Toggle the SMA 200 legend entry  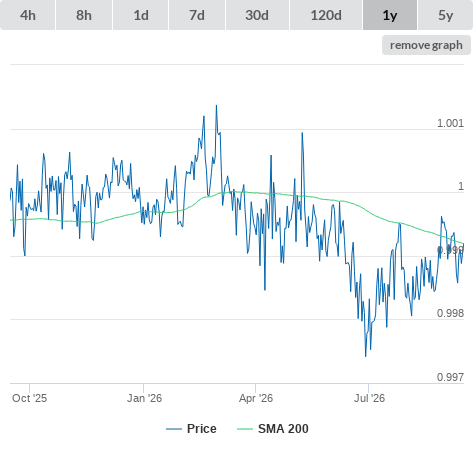click(x=283, y=429)
